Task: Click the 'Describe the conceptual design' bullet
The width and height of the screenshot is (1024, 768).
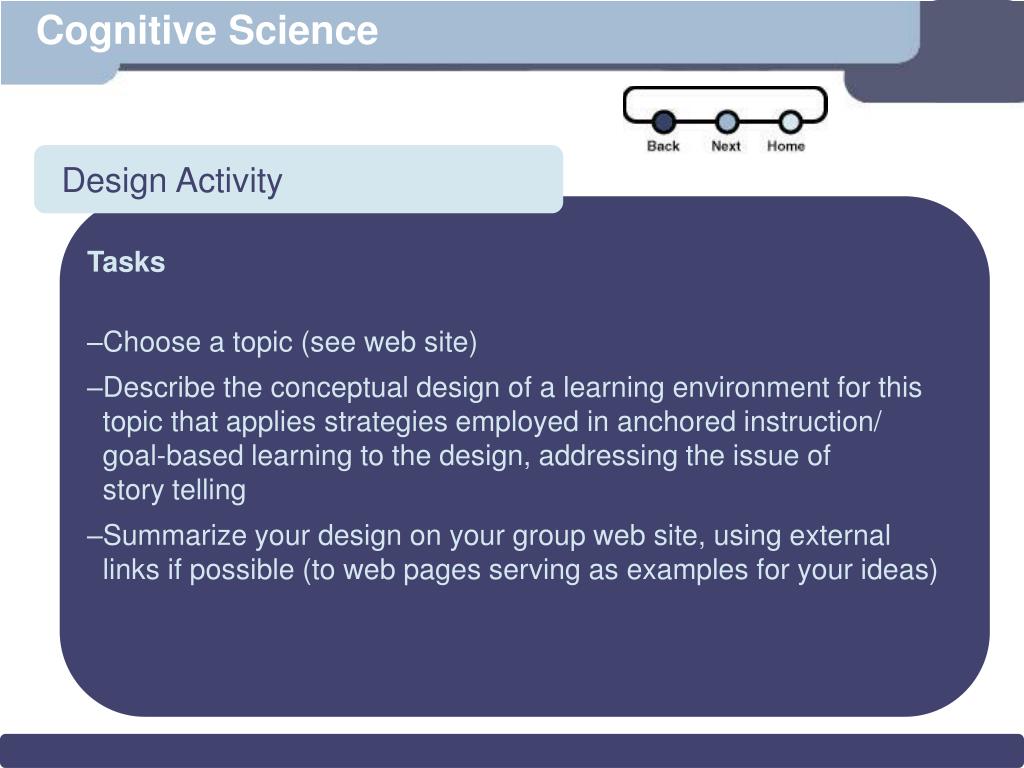Action: 504,438
